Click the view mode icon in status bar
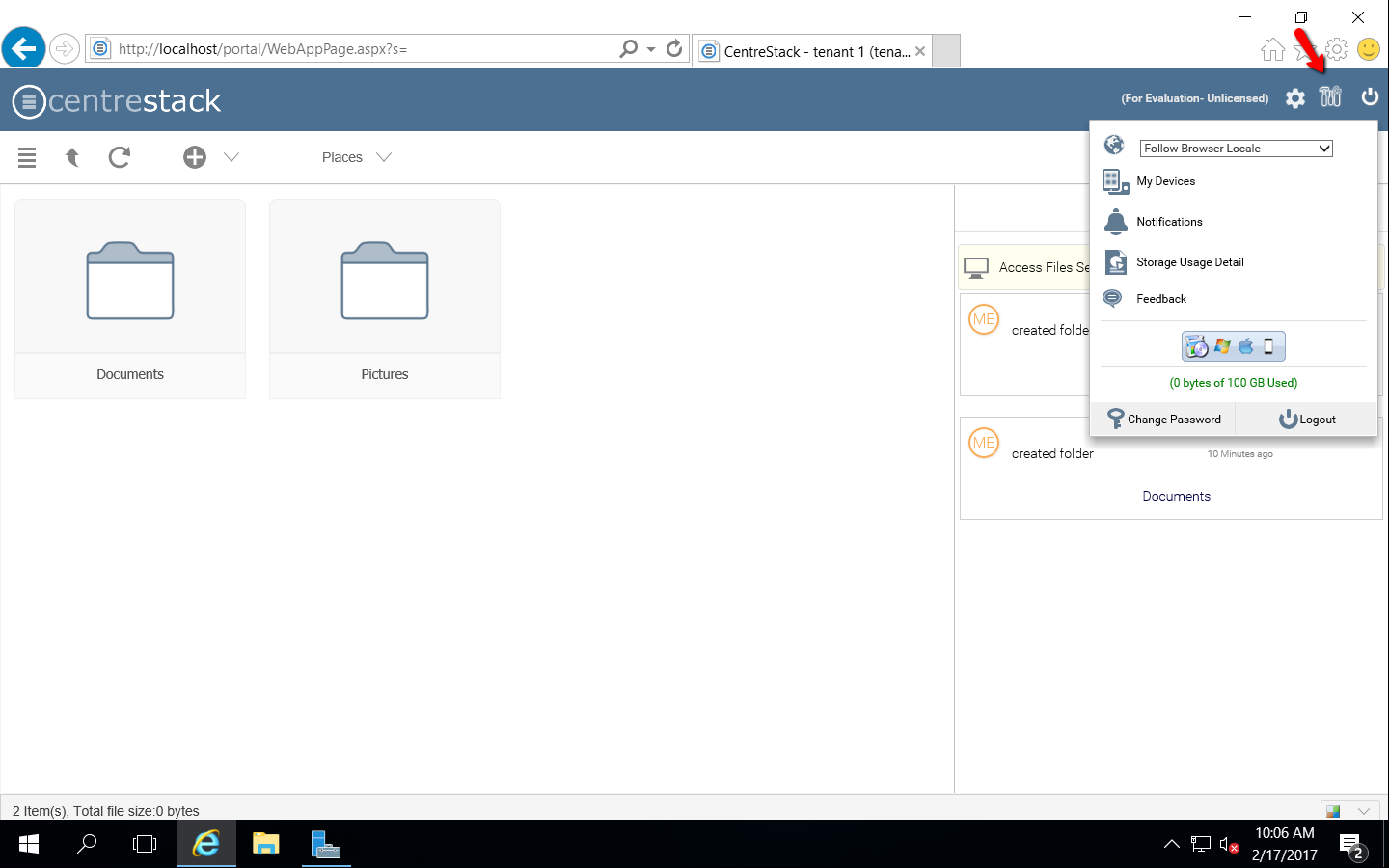Screen dimensions: 1389x868 pyautogui.click(x=1333, y=811)
